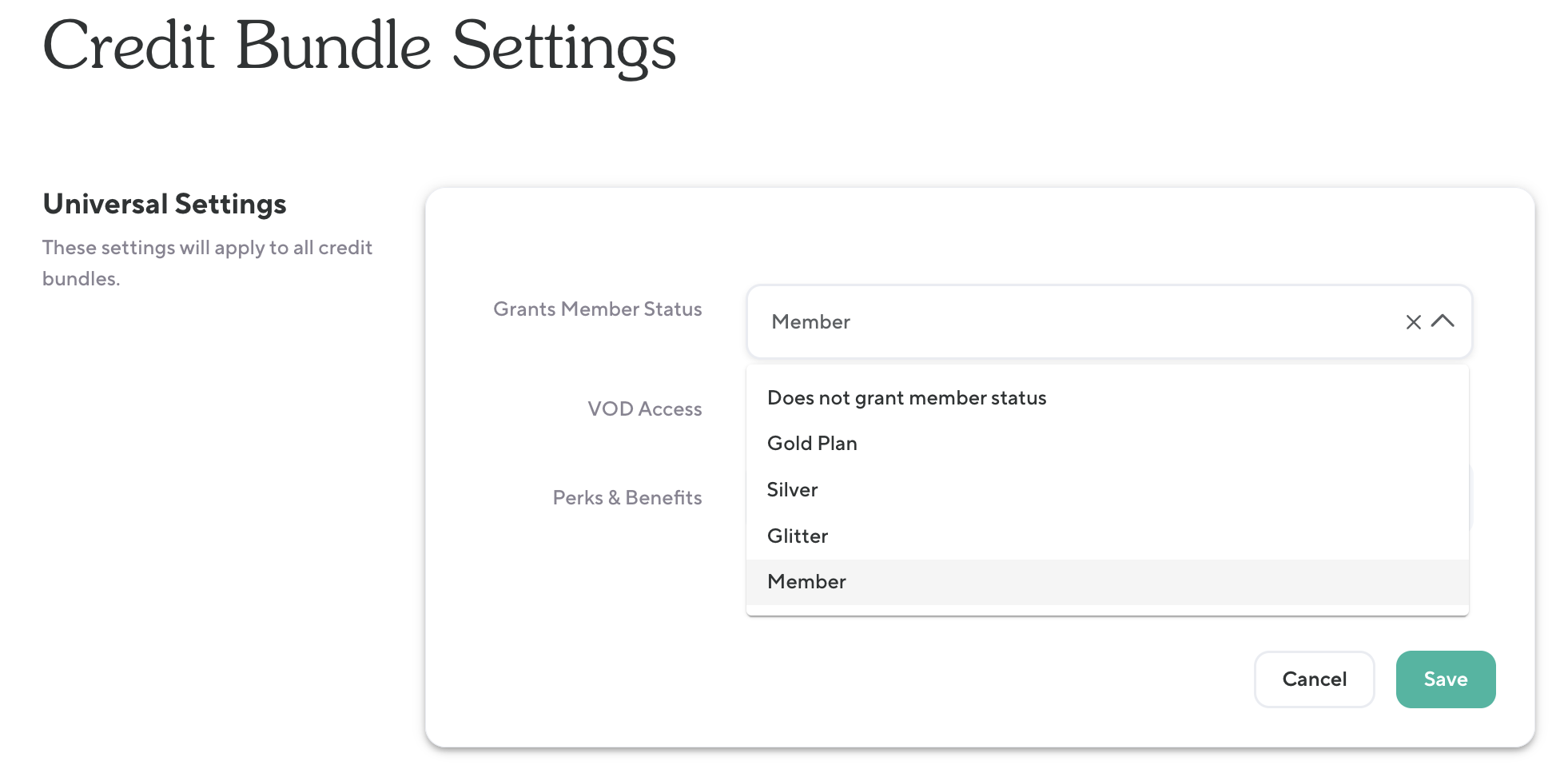
Task: Click the Cancel button
Action: (1314, 679)
